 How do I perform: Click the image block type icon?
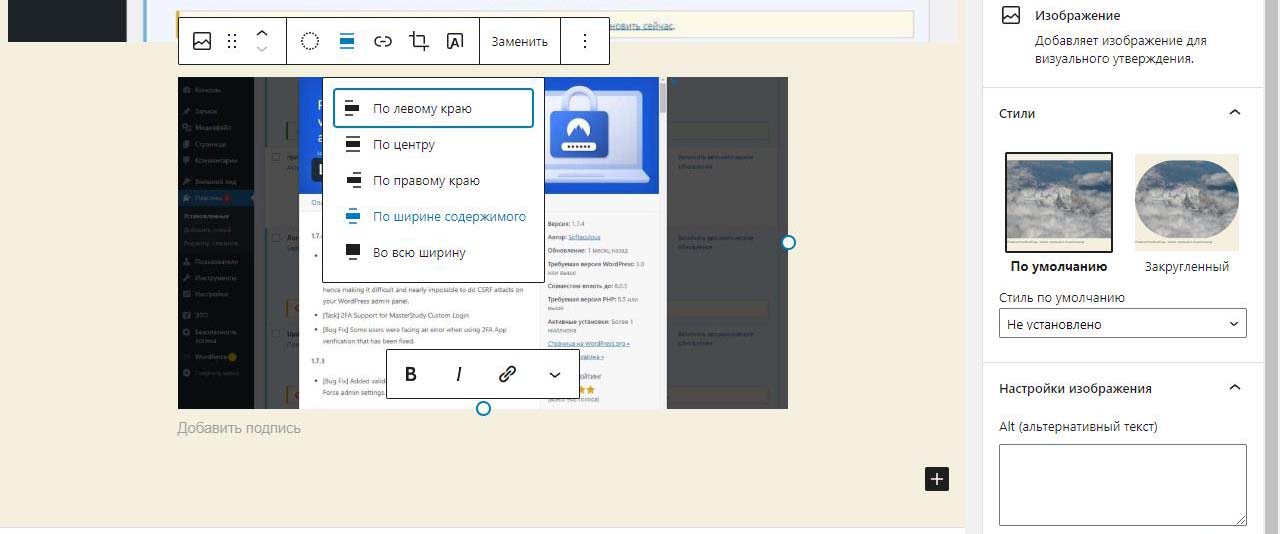coord(202,41)
